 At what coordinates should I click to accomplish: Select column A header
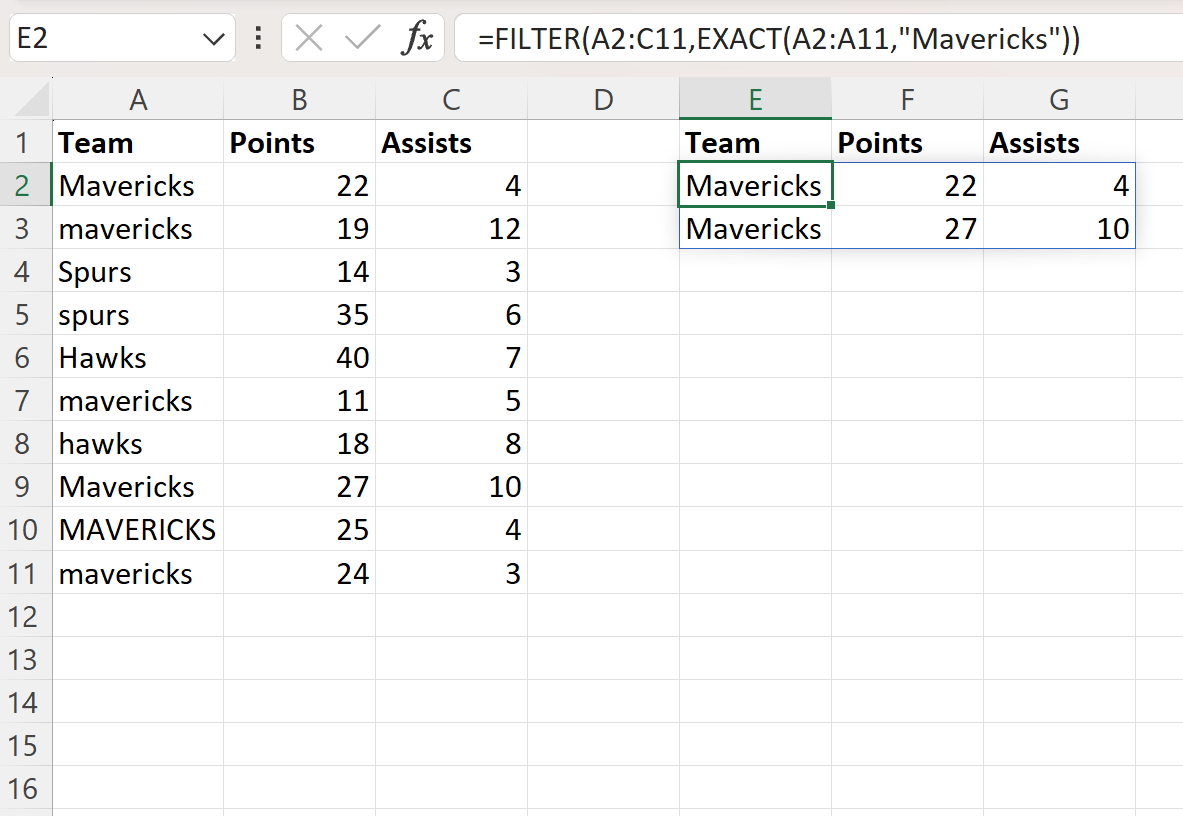(x=138, y=99)
